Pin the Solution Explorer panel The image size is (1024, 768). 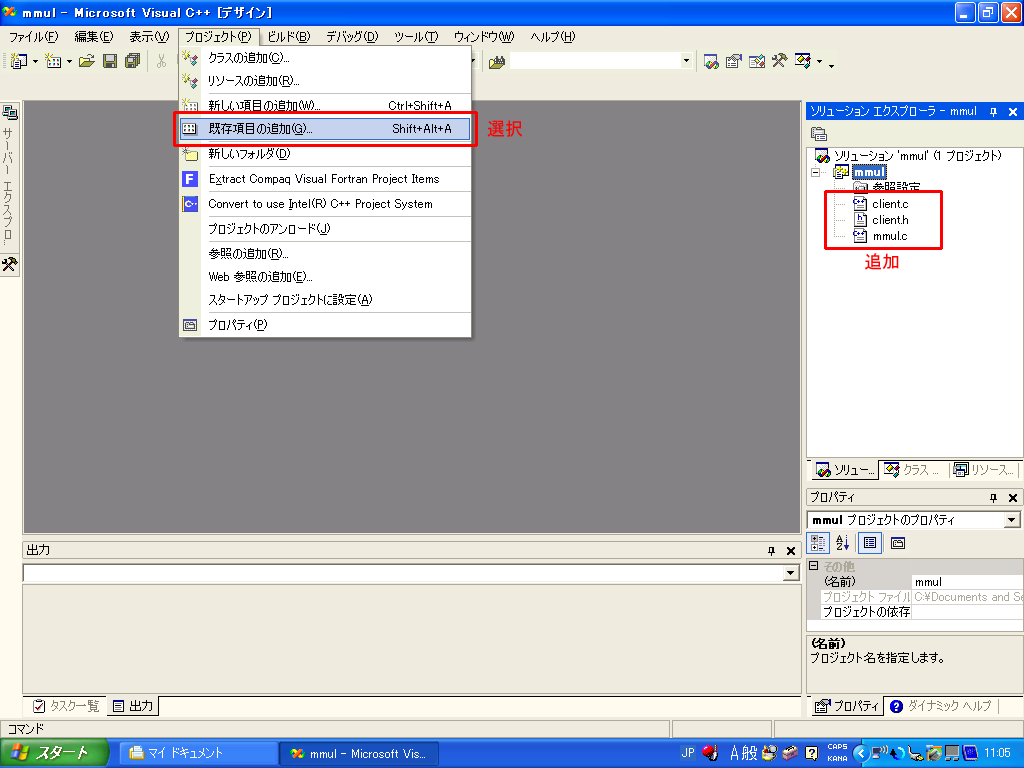pos(993,112)
